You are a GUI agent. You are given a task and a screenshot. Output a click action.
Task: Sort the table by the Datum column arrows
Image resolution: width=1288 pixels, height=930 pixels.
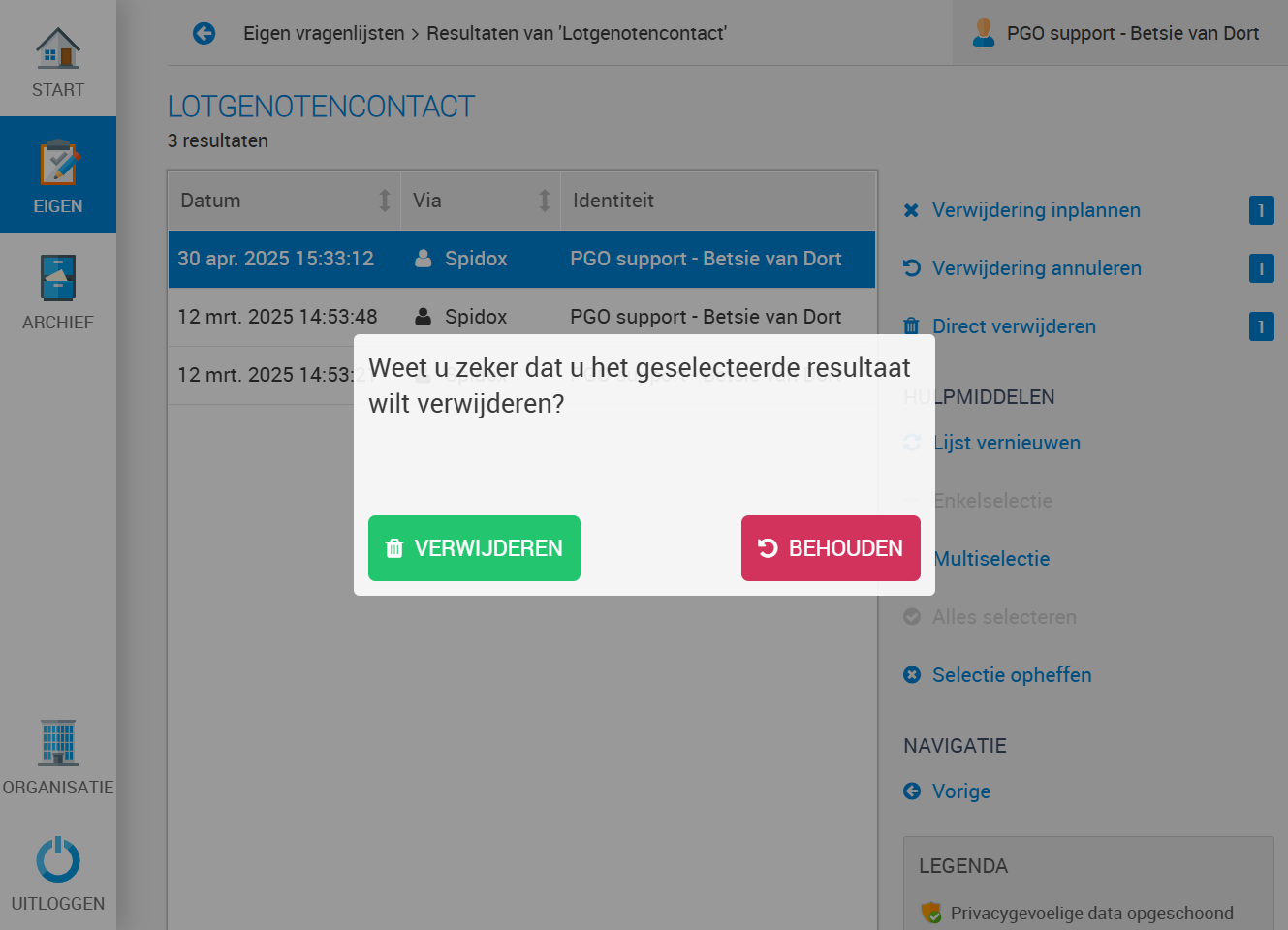tap(385, 201)
